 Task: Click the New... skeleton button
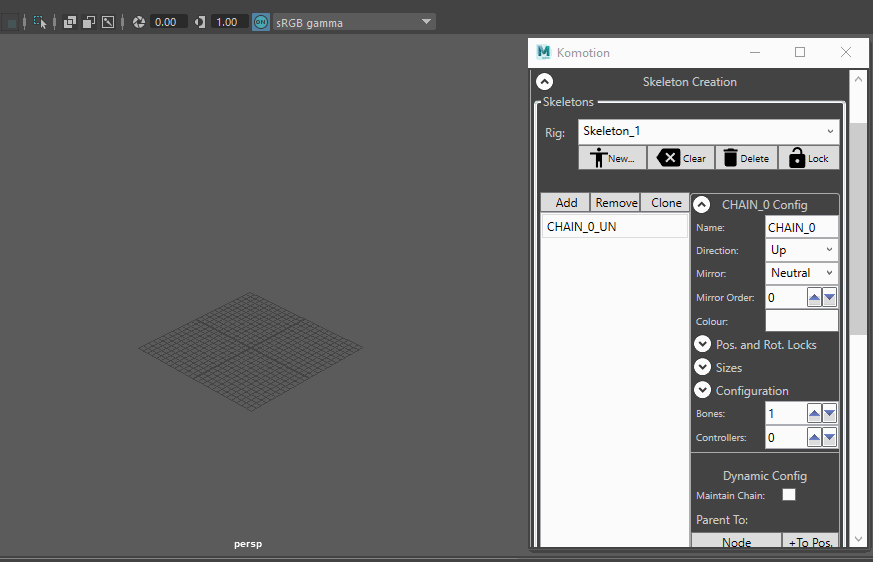612,158
